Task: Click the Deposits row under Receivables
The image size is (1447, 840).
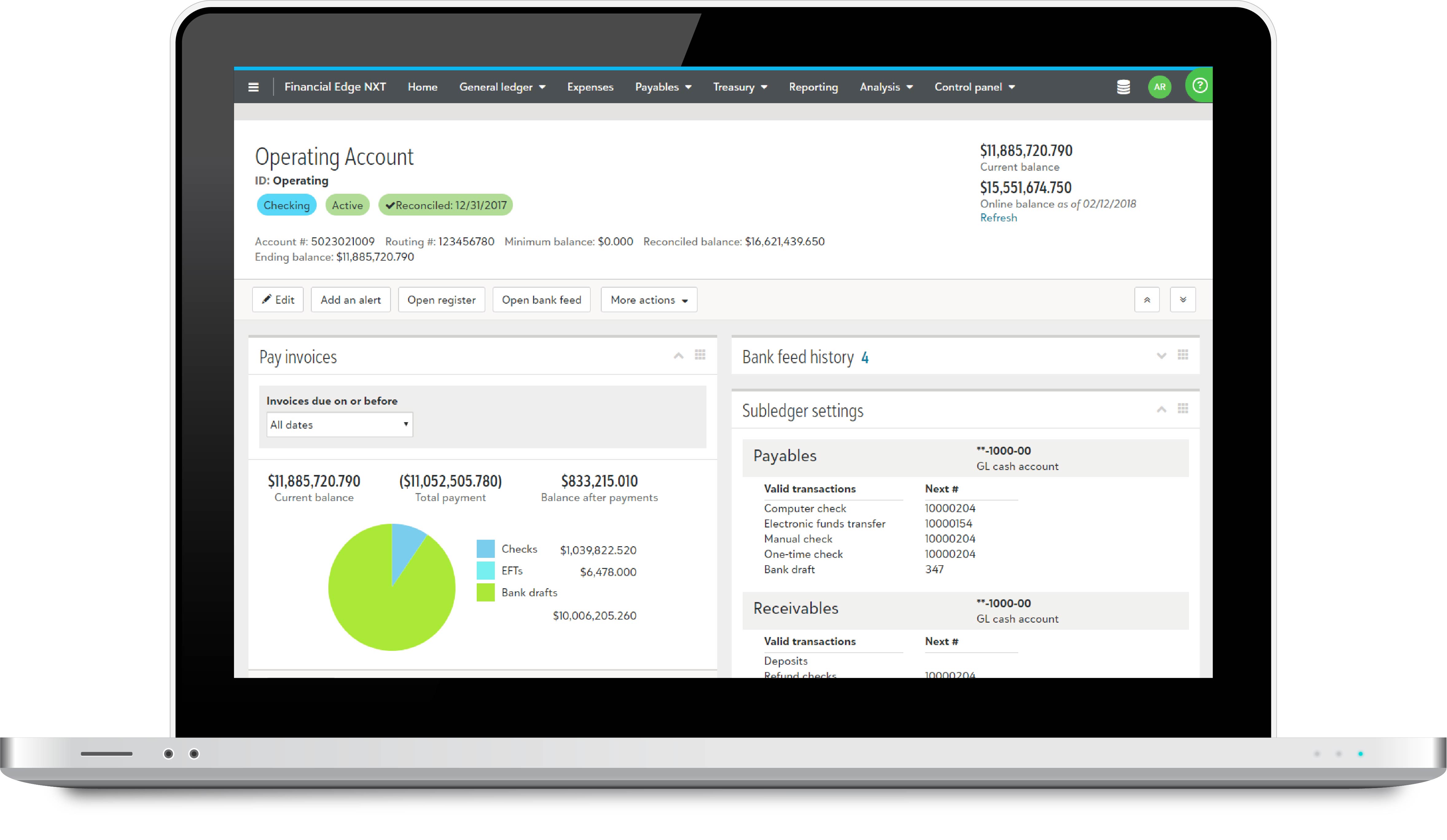Action: coord(891,661)
